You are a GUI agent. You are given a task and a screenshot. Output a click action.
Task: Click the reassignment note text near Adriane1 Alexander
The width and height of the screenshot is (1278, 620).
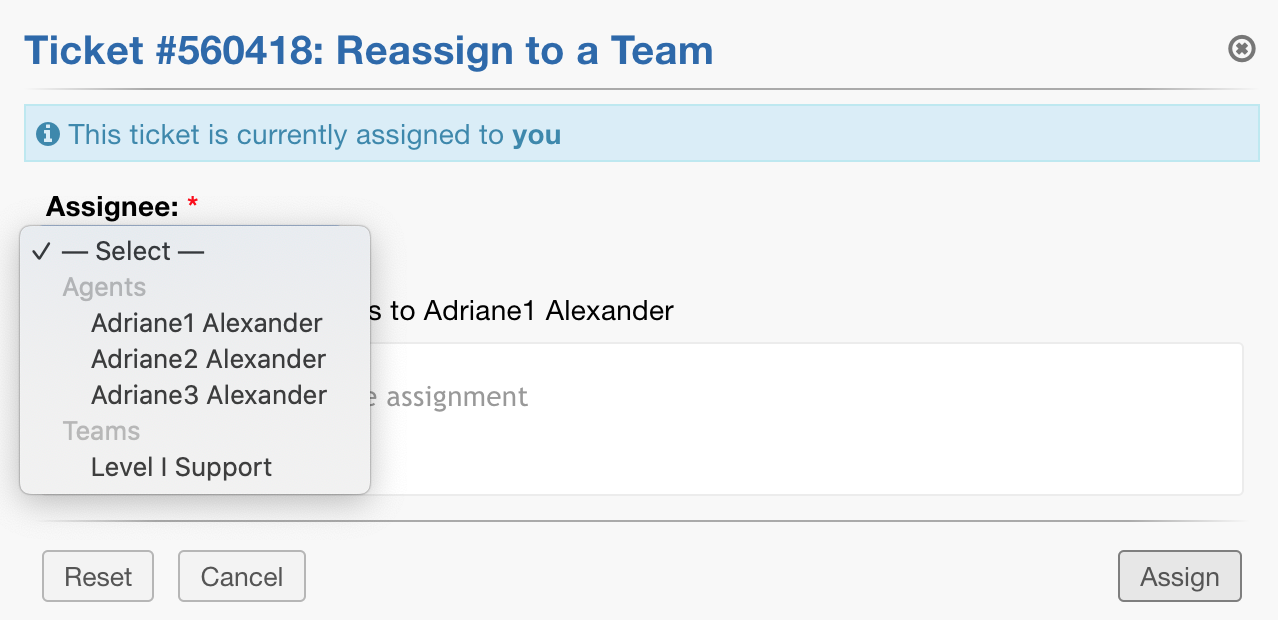point(520,310)
